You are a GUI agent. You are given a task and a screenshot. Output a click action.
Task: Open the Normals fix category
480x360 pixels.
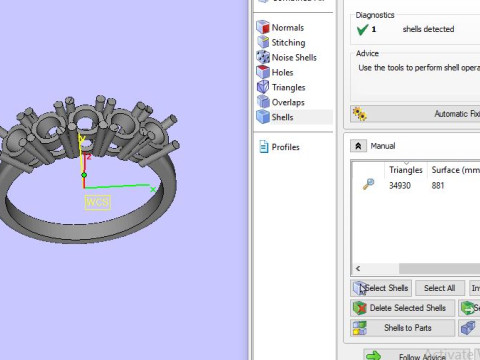click(x=263, y=27)
